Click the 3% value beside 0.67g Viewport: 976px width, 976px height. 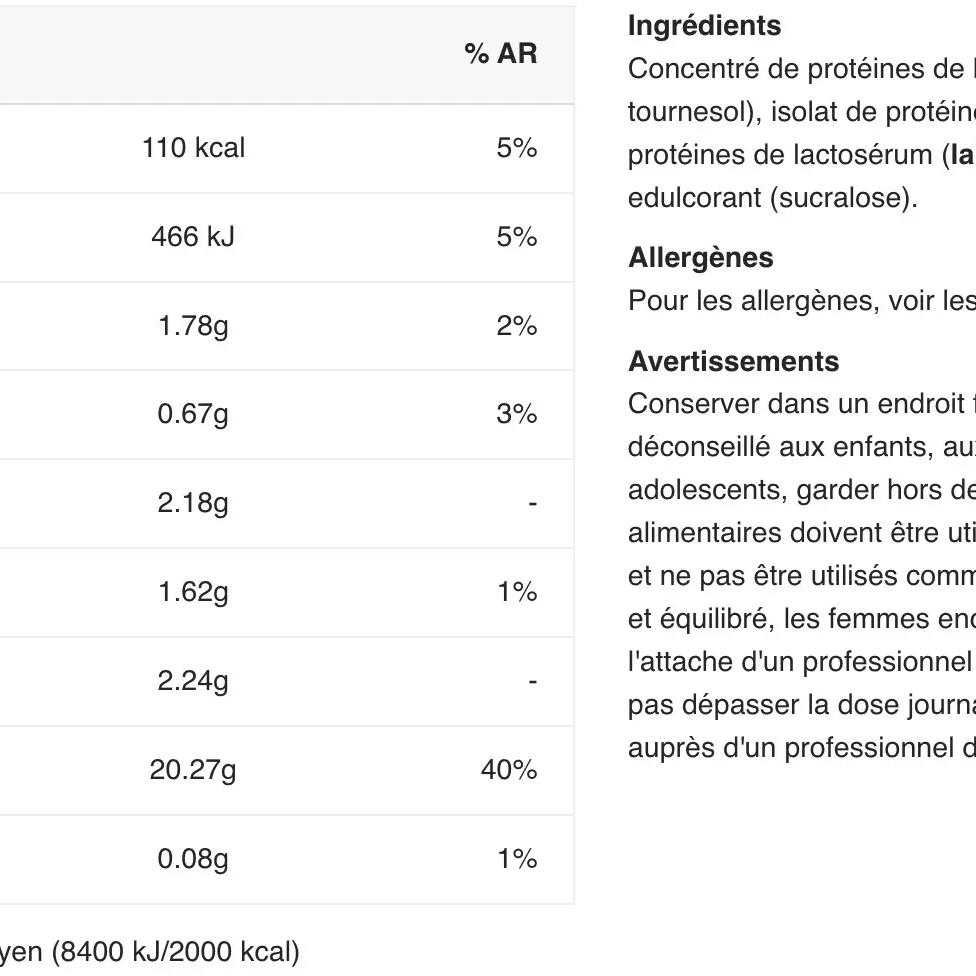[516, 414]
